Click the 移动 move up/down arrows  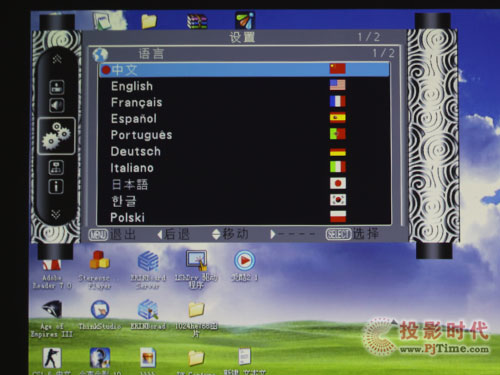pyautogui.click(x=231, y=234)
